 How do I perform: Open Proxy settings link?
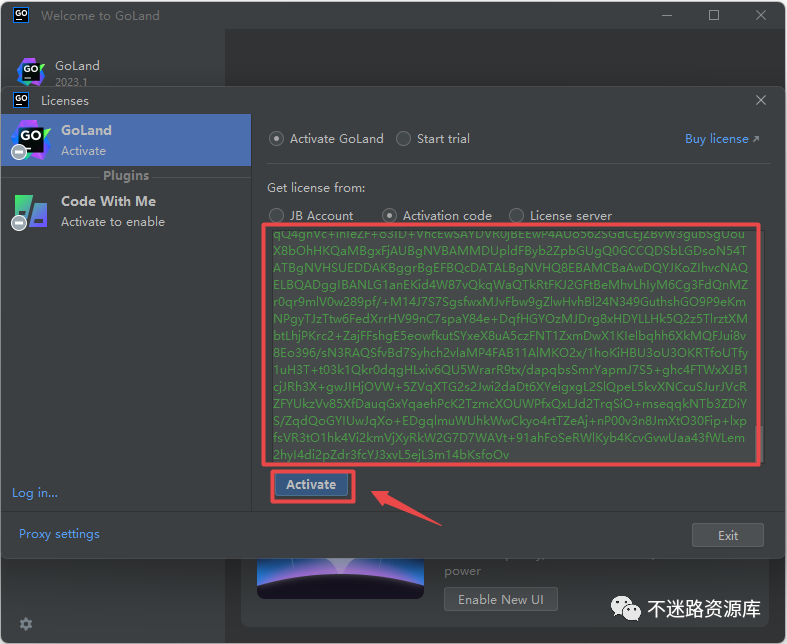point(59,534)
